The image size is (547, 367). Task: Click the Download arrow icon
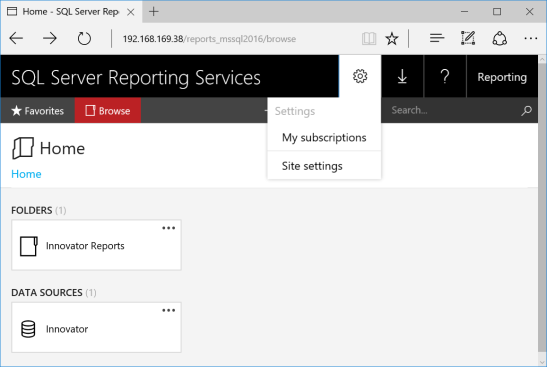click(x=402, y=76)
